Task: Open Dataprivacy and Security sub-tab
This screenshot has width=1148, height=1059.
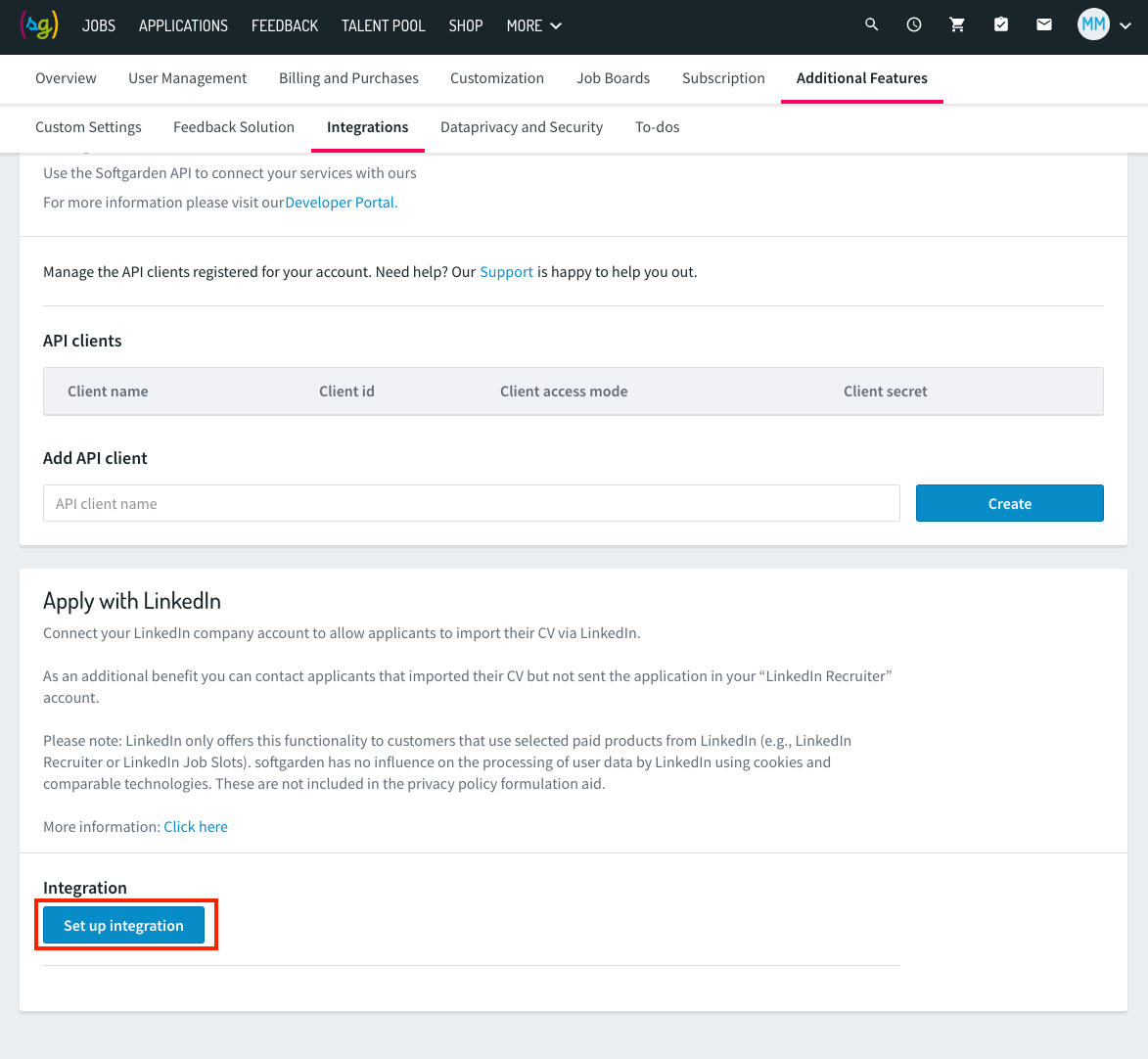Action: [x=522, y=127]
